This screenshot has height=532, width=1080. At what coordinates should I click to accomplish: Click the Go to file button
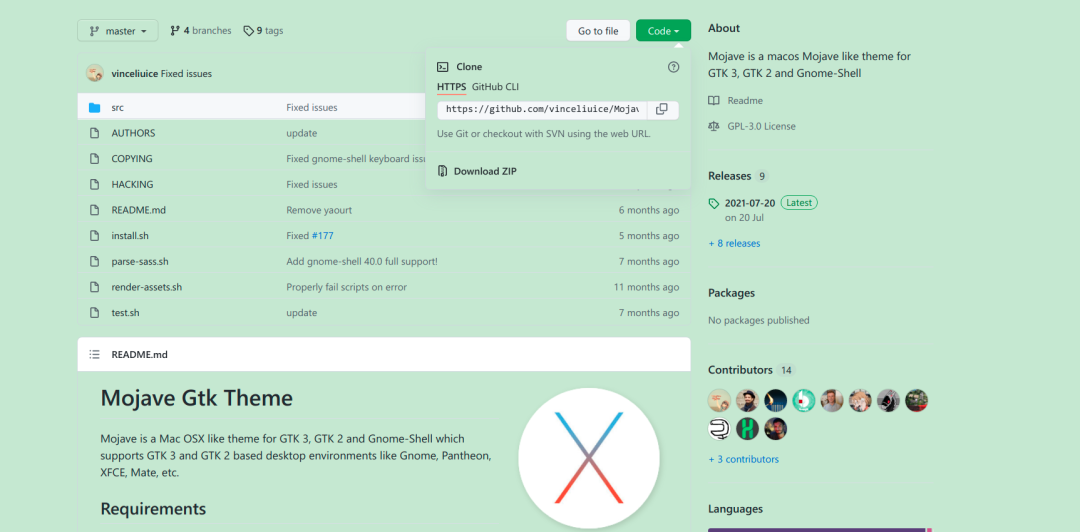598,31
